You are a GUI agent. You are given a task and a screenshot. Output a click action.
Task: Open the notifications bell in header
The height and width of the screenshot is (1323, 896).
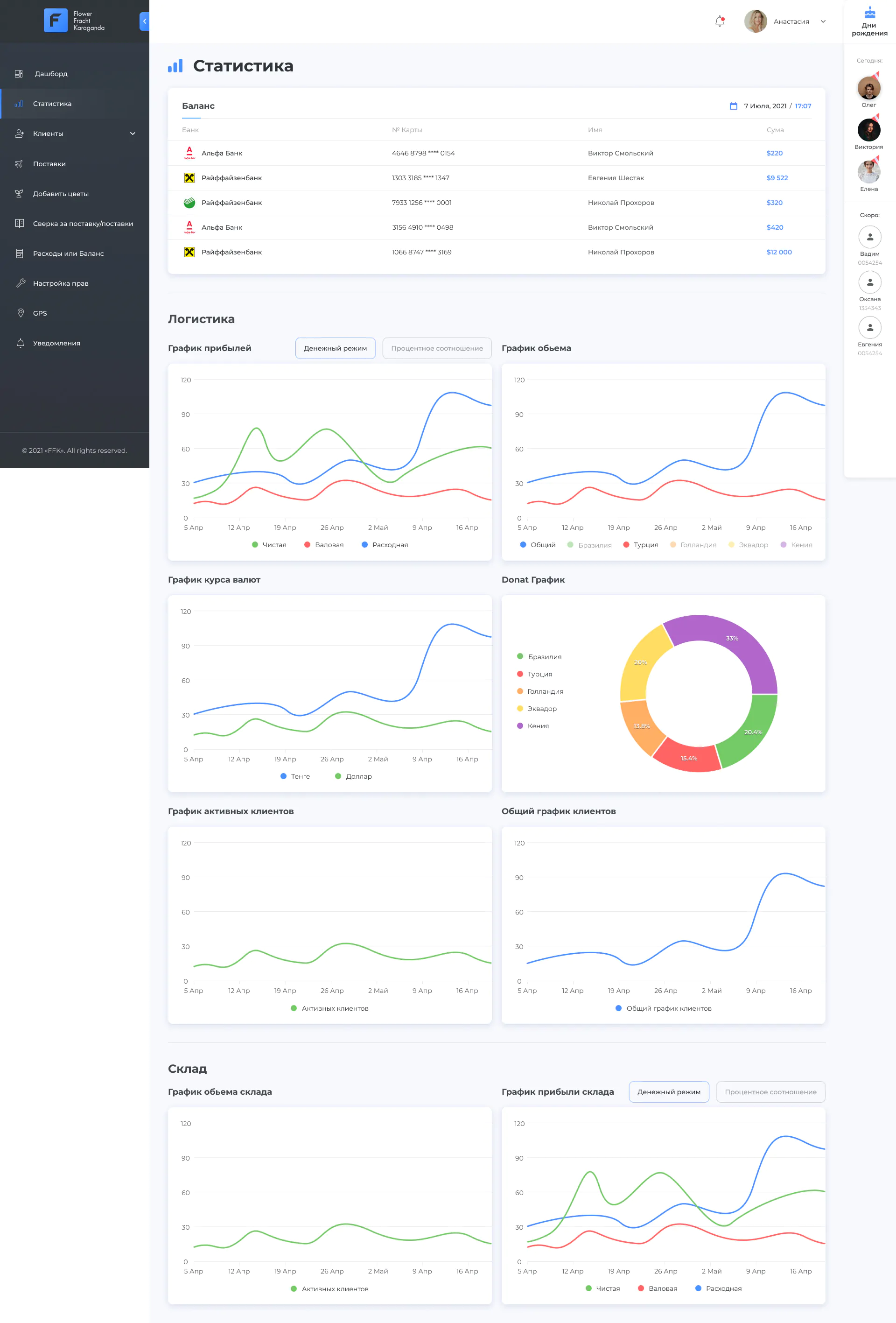click(720, 21)
